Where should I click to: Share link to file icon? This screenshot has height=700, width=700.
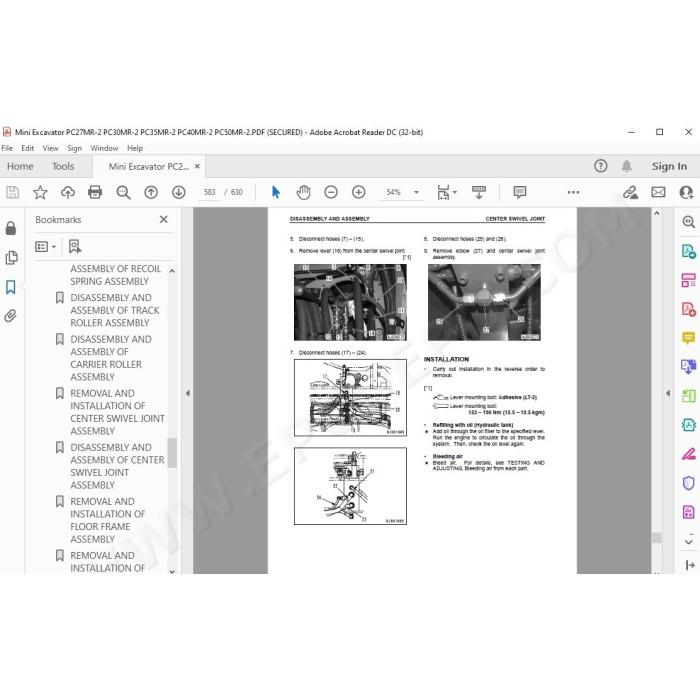click(x=630, y=192)
